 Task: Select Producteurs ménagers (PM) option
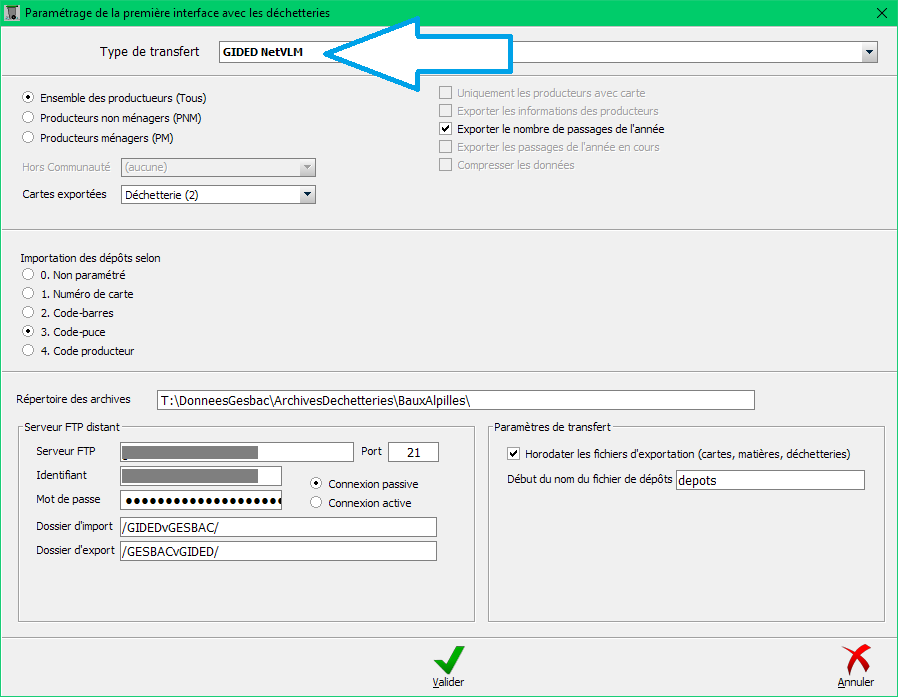(28, 137)
